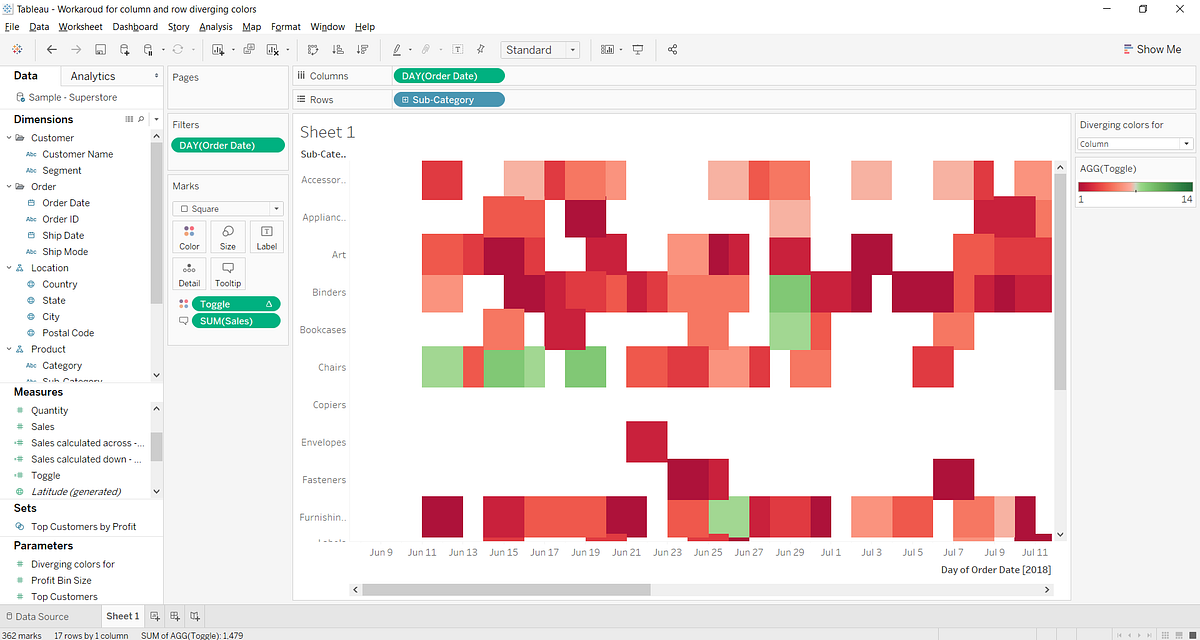Screen dimensions: 1200x640
Task: Open the Size property on the Marks card
Action: click(227, 237)
